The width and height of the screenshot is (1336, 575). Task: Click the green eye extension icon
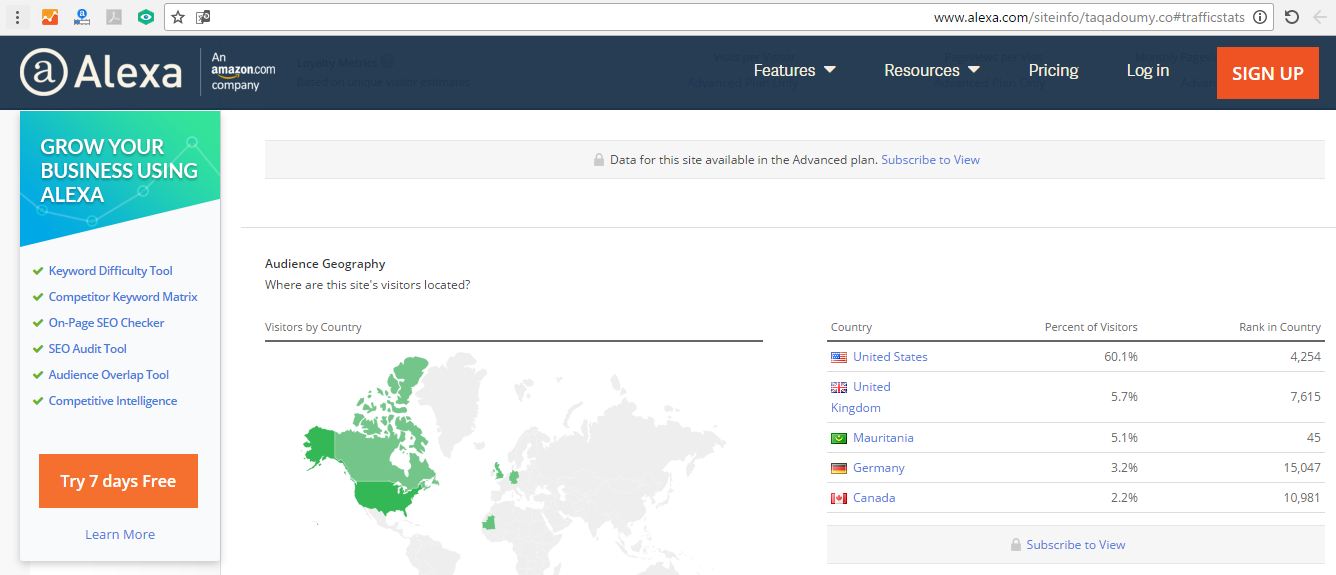click(x=146, y=17)
